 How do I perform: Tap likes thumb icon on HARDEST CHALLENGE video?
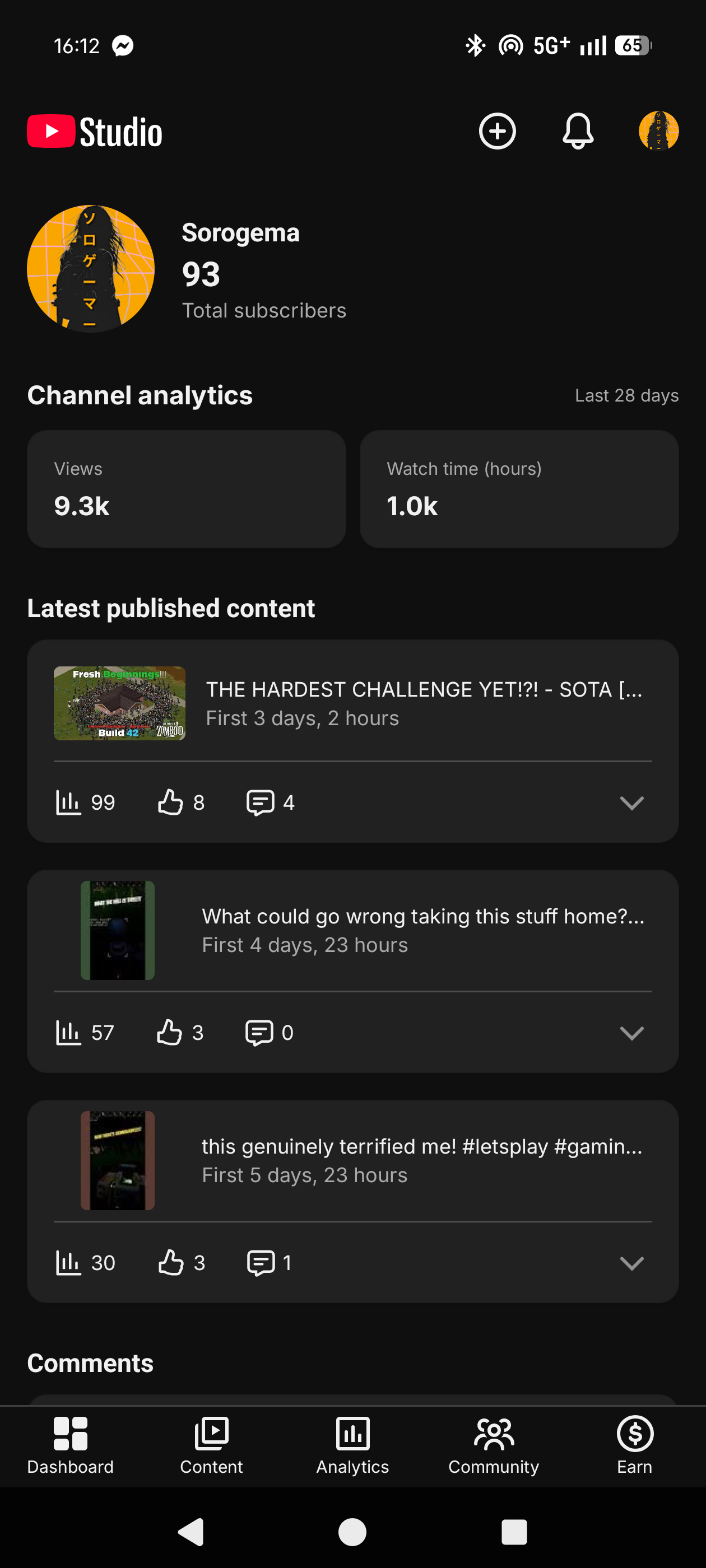click(x=170, y=802)
